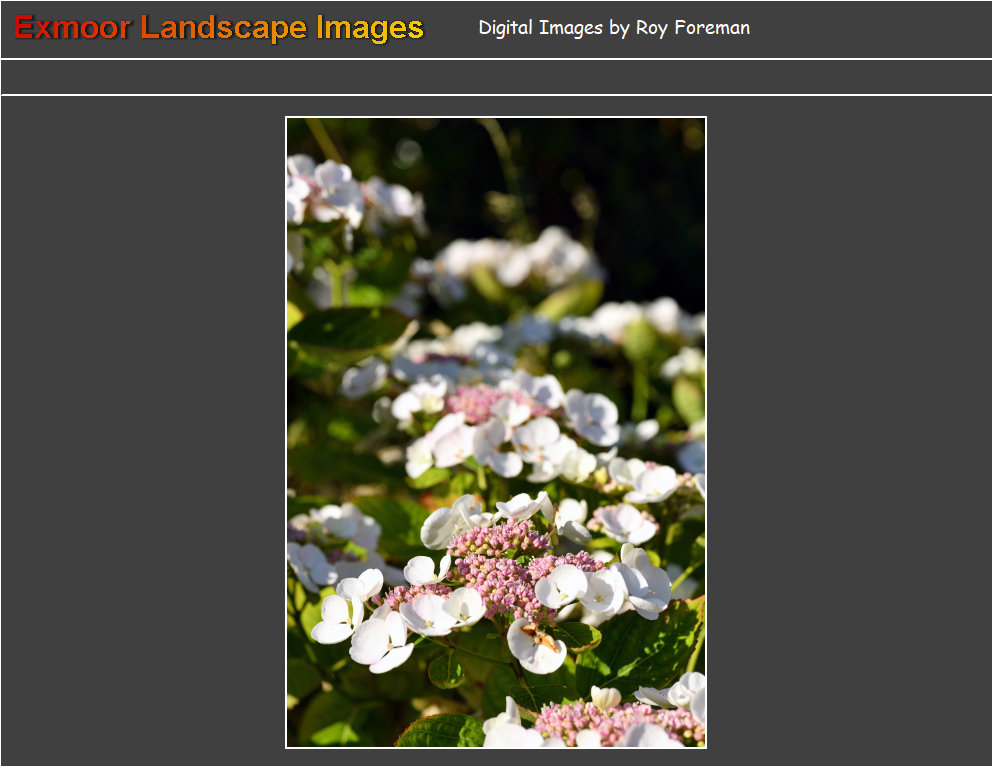Click the empty navigation bar below the header
The height and width of the screenshot is (767, 993).
coord(496,77)
